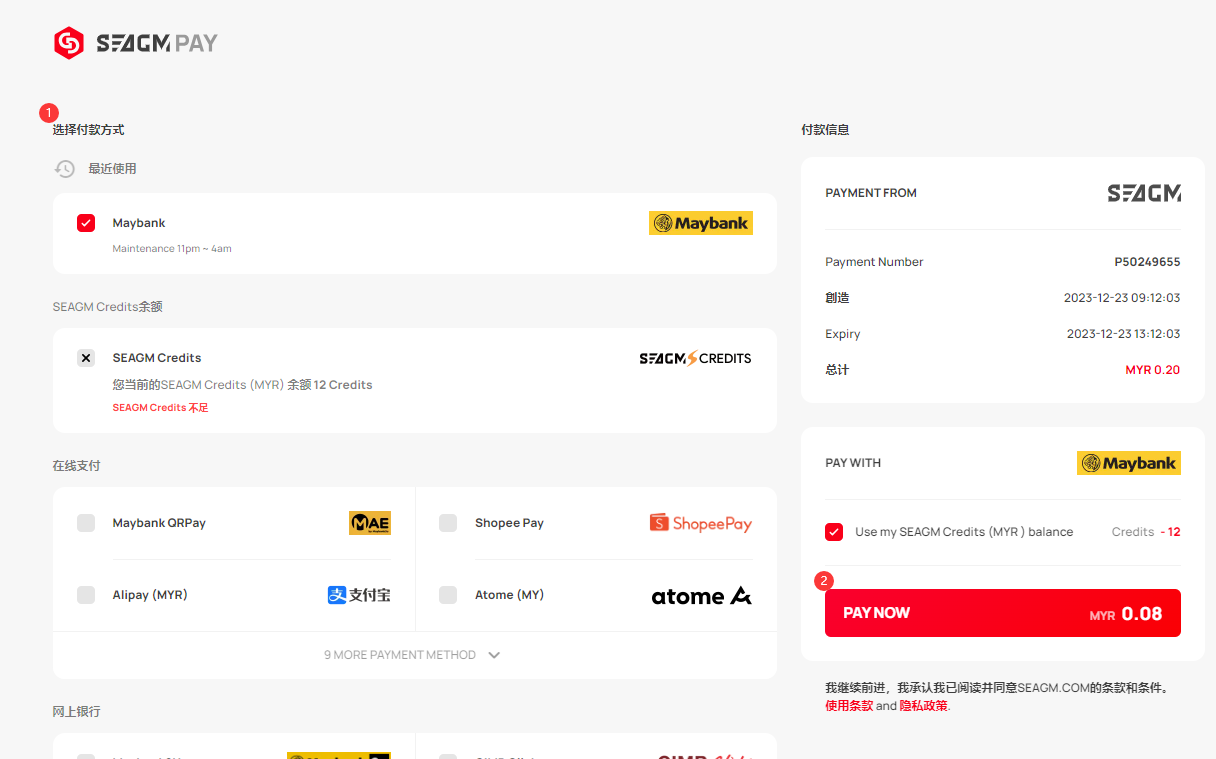Click the chevron beside 9 More Payment Method
Viewport: 1216px width, 759px height.
[x=494, y=655]
